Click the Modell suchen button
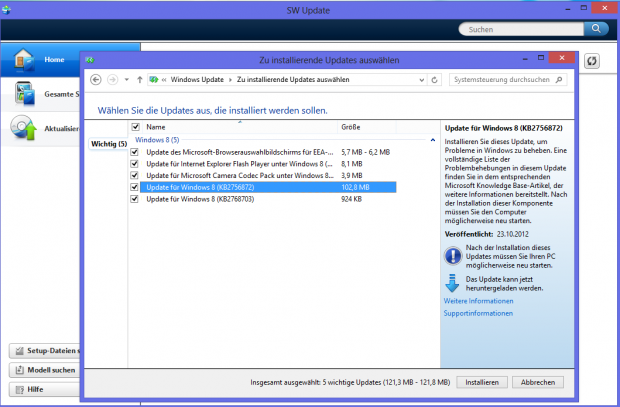This screenshot has height=407, width=620. (45, 370)
